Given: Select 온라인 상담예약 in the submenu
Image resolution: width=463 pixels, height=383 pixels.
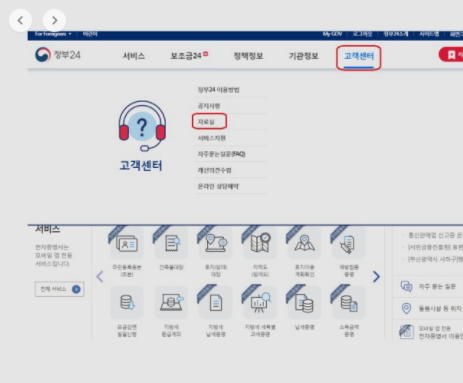Looking at the screenshot, I should (x=218, y=186).
